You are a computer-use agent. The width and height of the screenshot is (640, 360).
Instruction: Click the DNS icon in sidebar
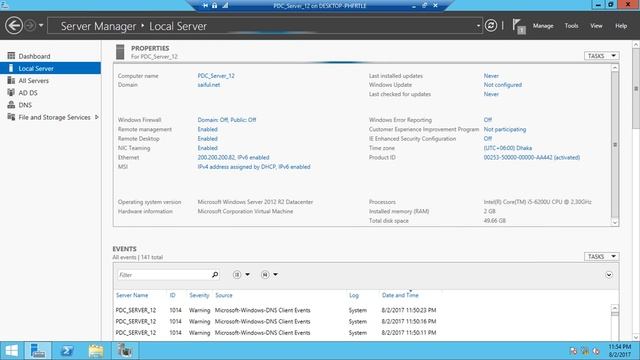(11, 105)
